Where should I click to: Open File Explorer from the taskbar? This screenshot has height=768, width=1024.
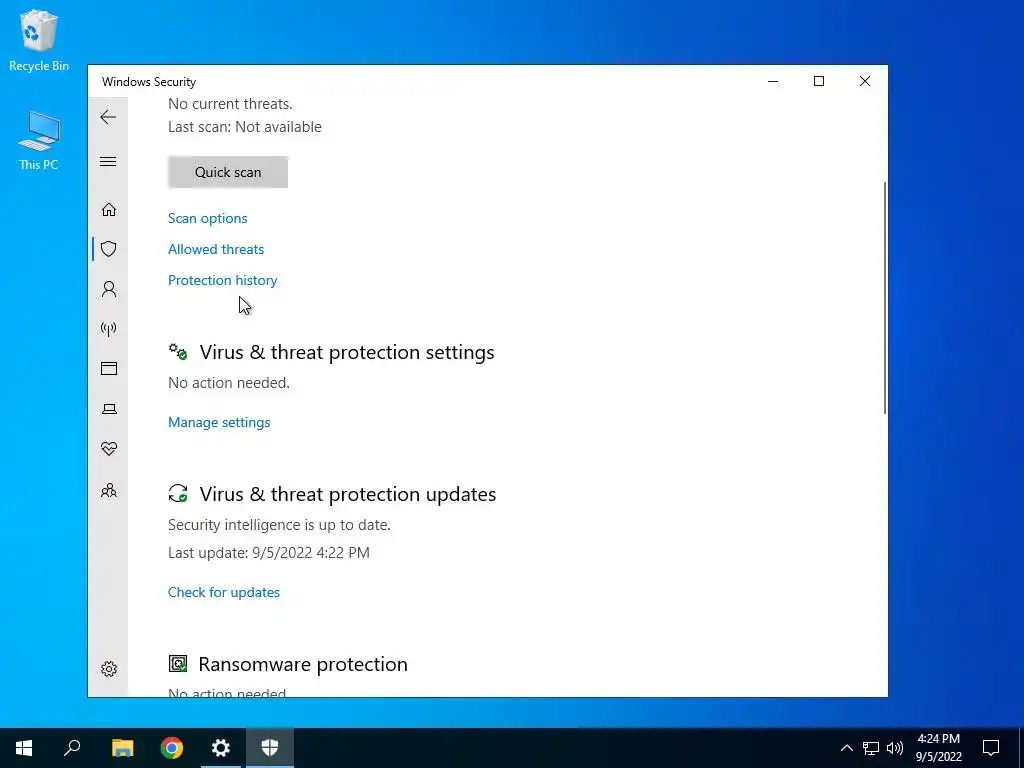point(122,748)
